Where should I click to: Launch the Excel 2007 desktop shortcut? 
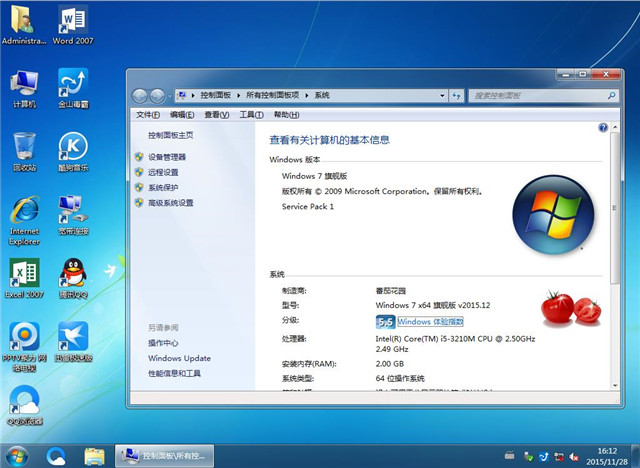tap(24, 279)
